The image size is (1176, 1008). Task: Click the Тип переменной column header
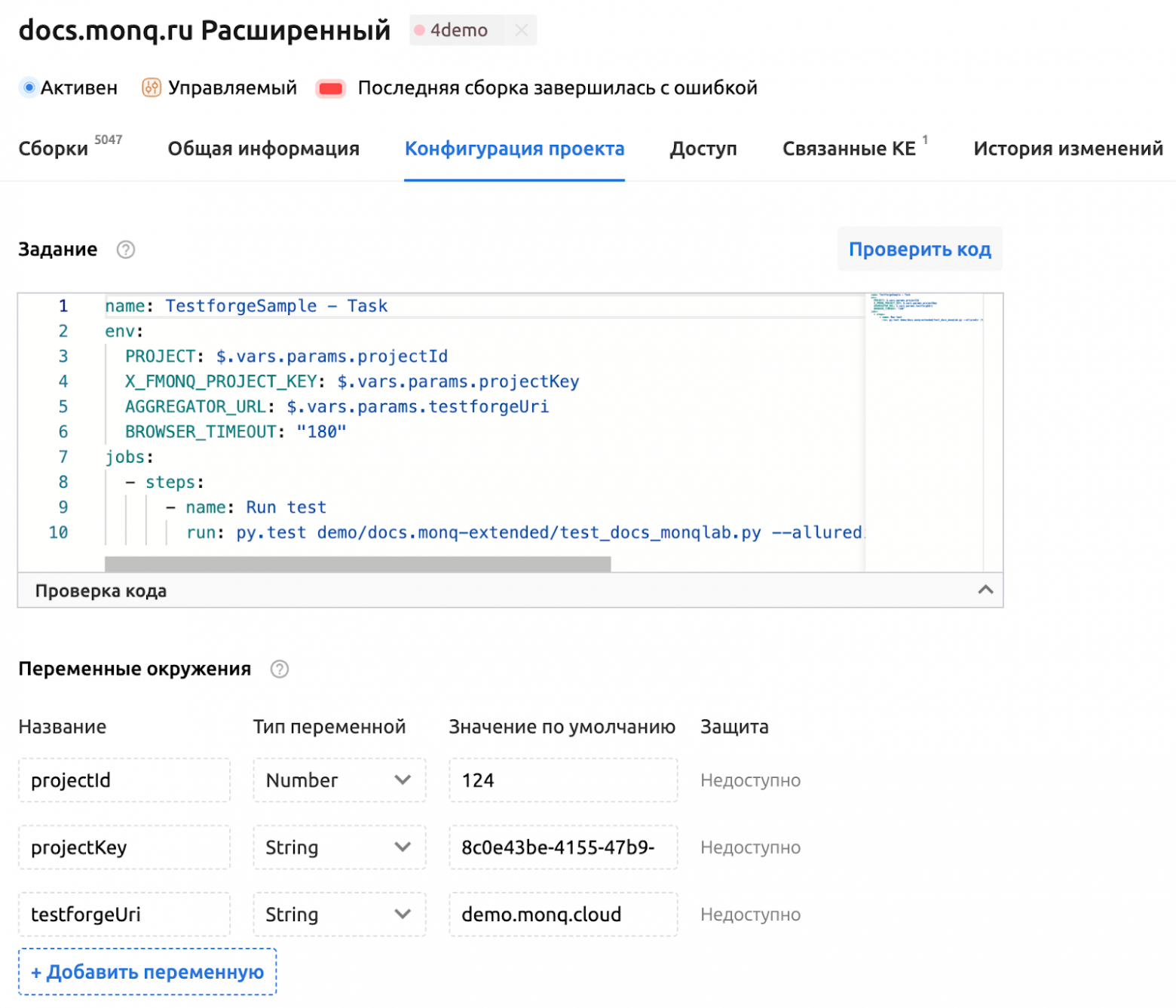click(329, 727)
